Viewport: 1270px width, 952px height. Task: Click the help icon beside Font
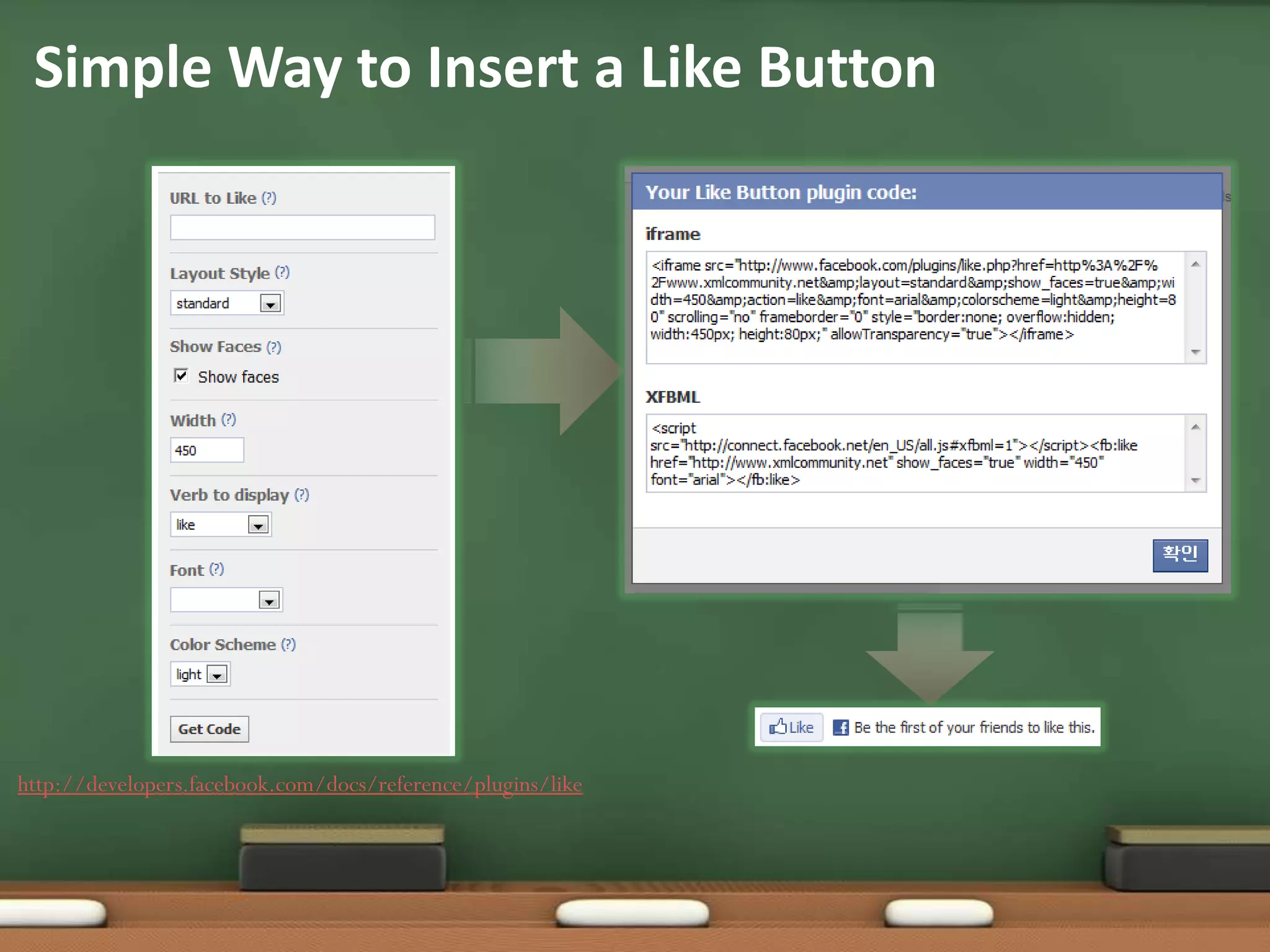(x=216, y=569)
